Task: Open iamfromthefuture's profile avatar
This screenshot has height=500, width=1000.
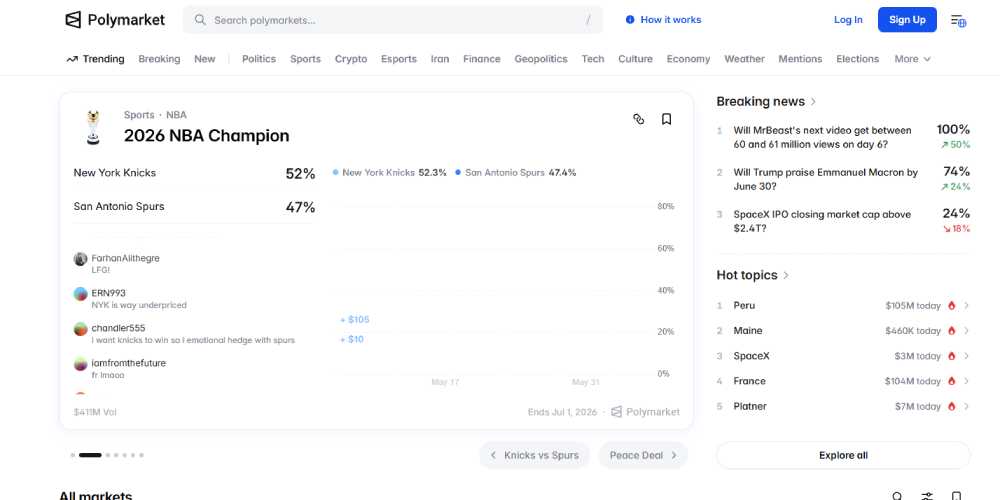Action: pyautogui.click(x=80, y=364)
